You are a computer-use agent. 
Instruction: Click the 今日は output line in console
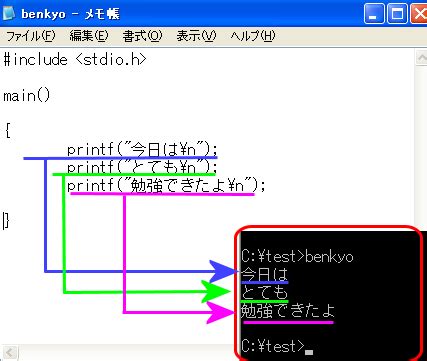265,274
